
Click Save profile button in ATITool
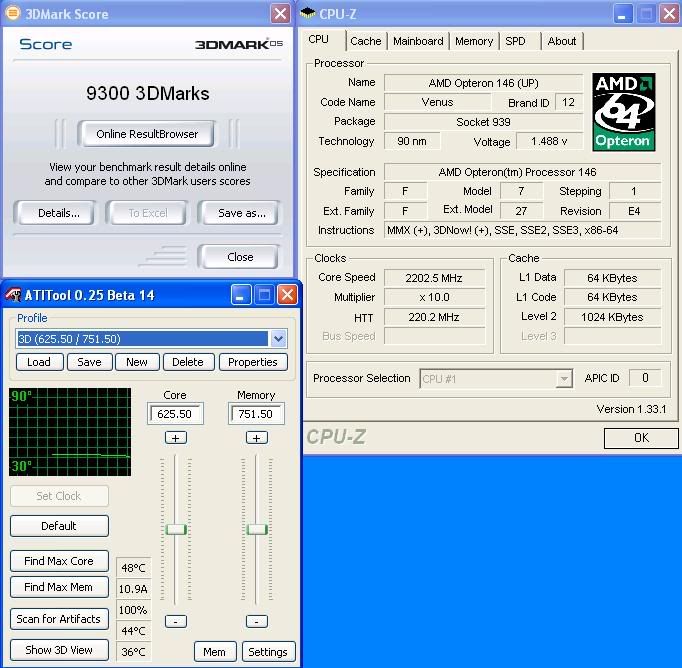click(89, 362)
